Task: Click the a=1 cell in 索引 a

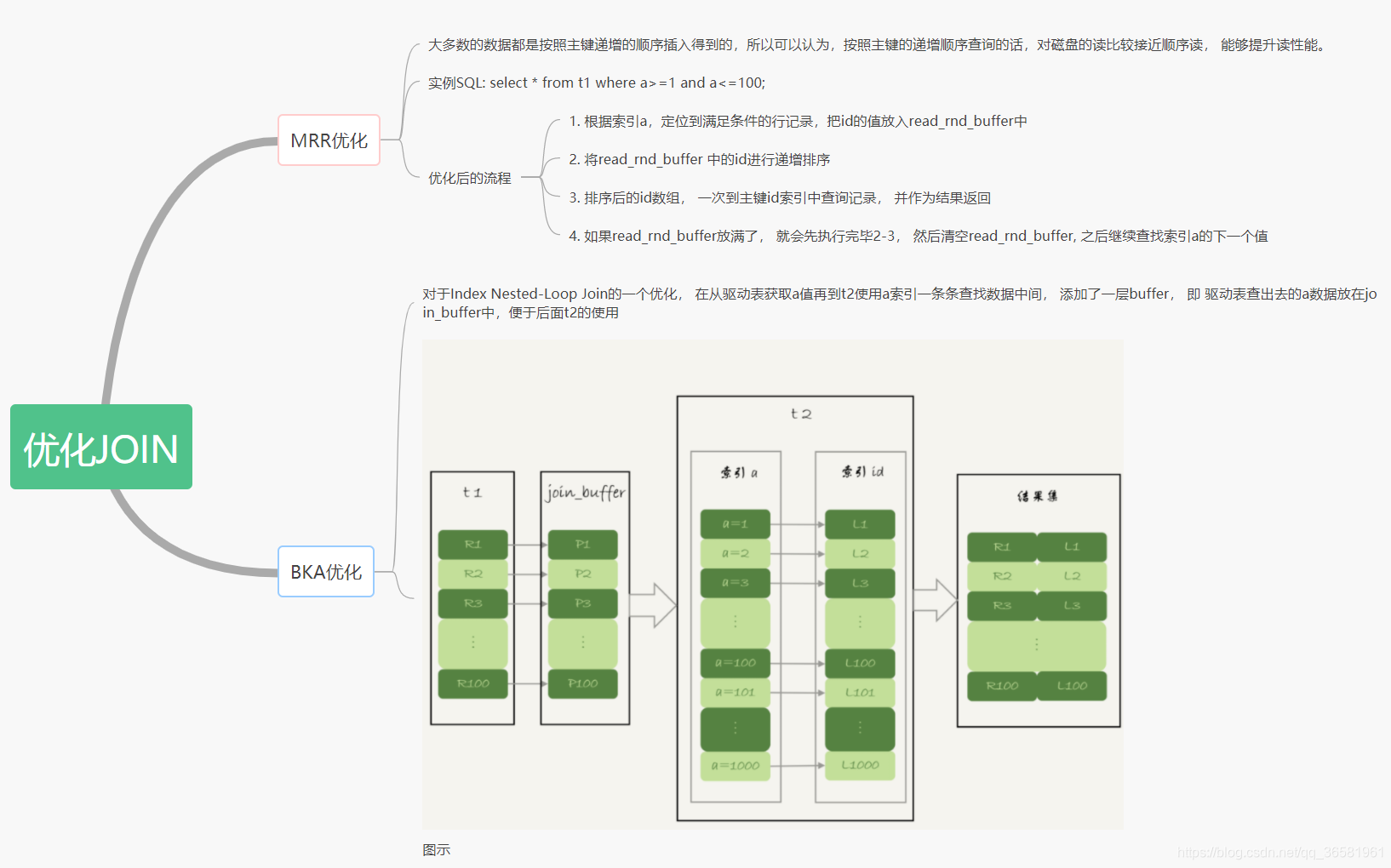Action: tap(736, 523)
